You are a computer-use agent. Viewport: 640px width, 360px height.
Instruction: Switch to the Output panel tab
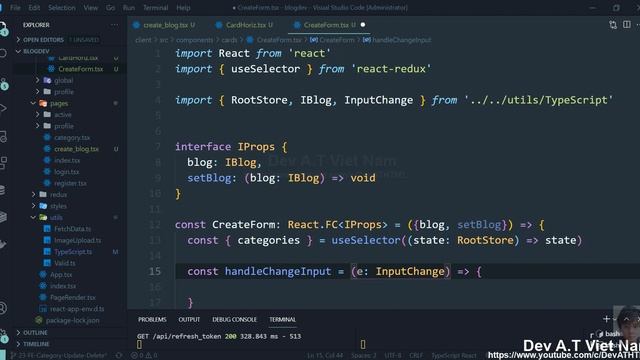(x=189, y=320)
